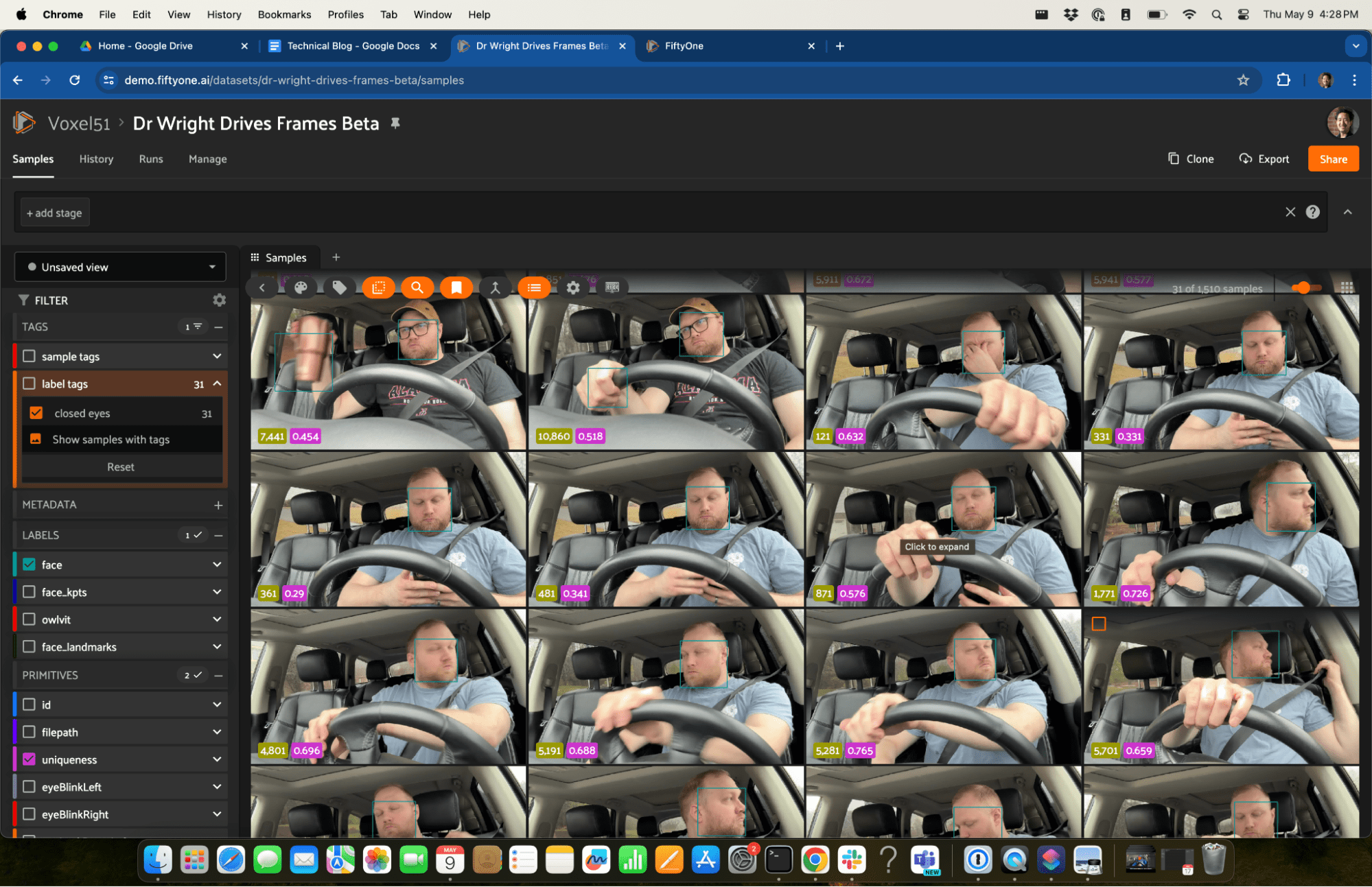Click the orange bookmark icon
The image size is (1372, 887).
456,287
